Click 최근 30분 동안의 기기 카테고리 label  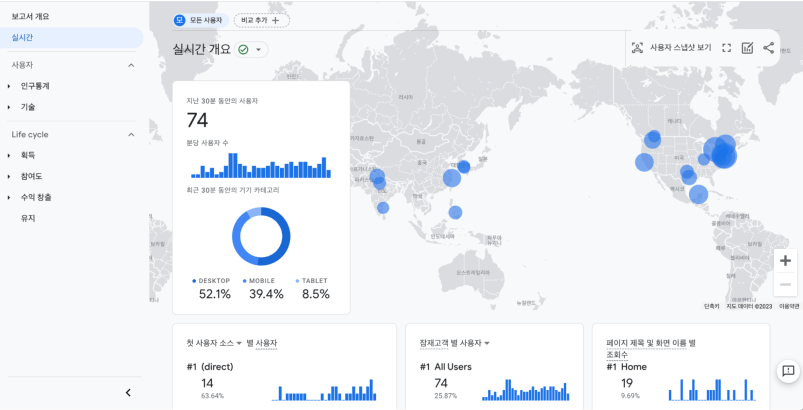point(233,190)
